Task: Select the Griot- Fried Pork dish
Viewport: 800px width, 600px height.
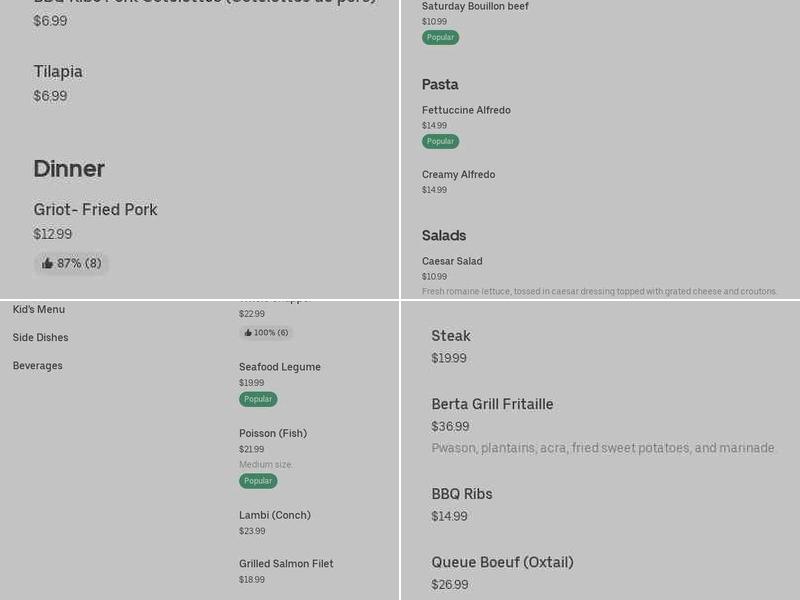Action: [x=93, y=209]
